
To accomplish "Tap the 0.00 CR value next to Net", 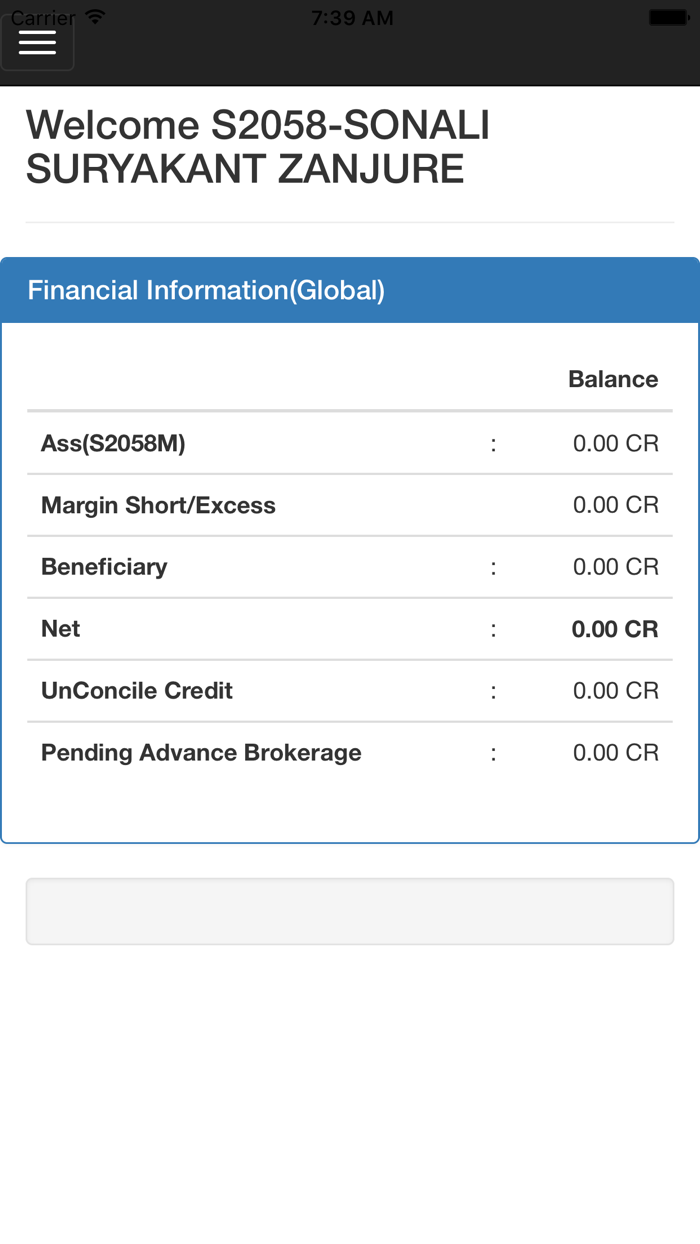I will (614, 627).
